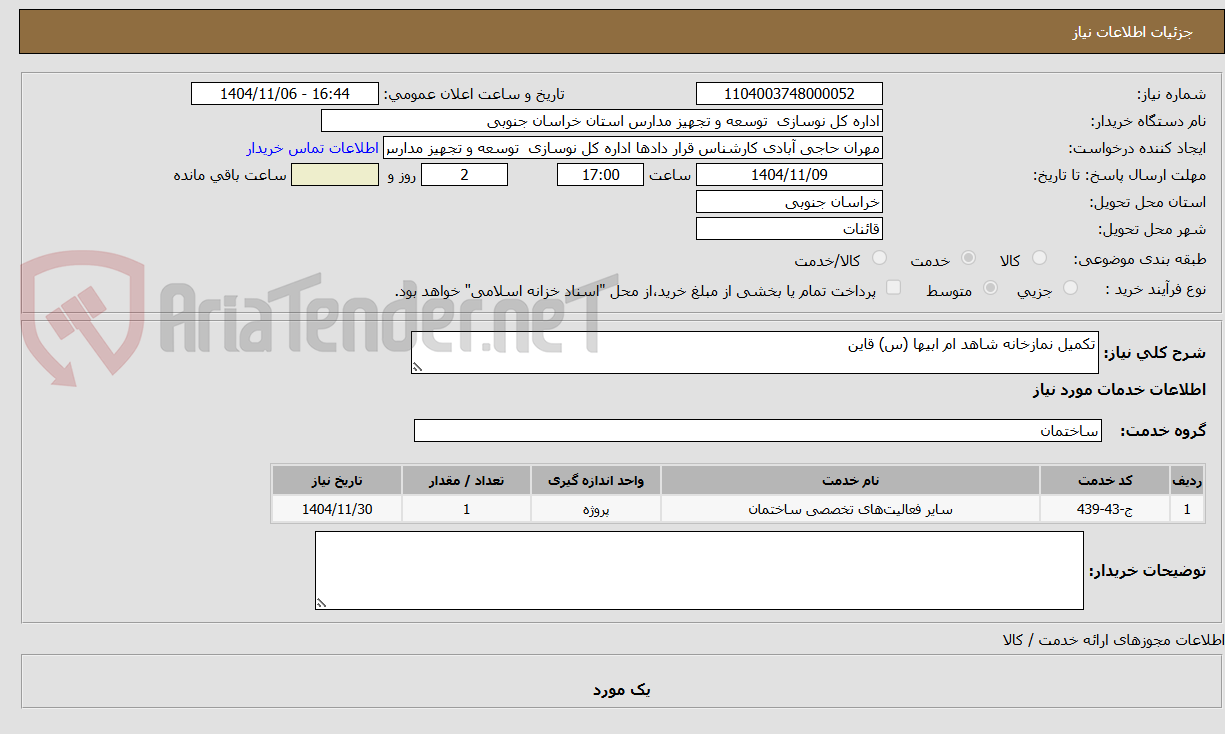Click the جزئیات اطلاعات نیاز header title
Image resolution: width=1225 pixels, height=734 pixels.
pos(1132,33)
